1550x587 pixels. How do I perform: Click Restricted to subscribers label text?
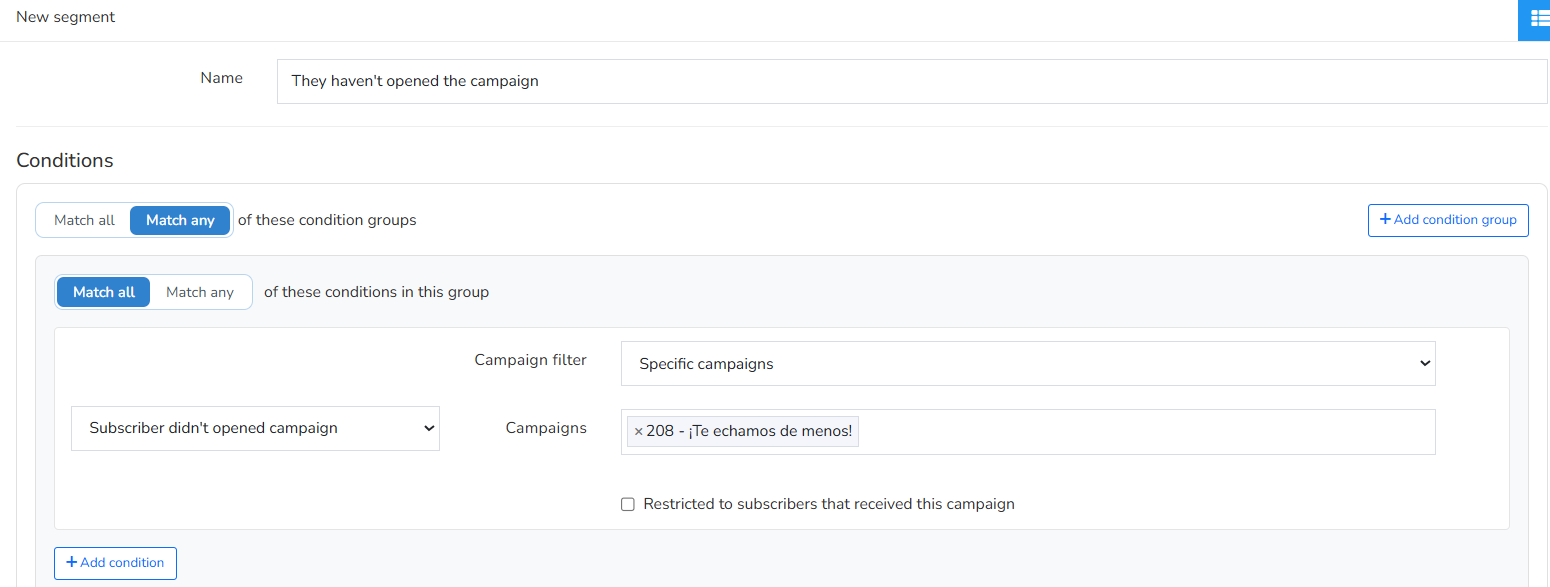(829, 504)
